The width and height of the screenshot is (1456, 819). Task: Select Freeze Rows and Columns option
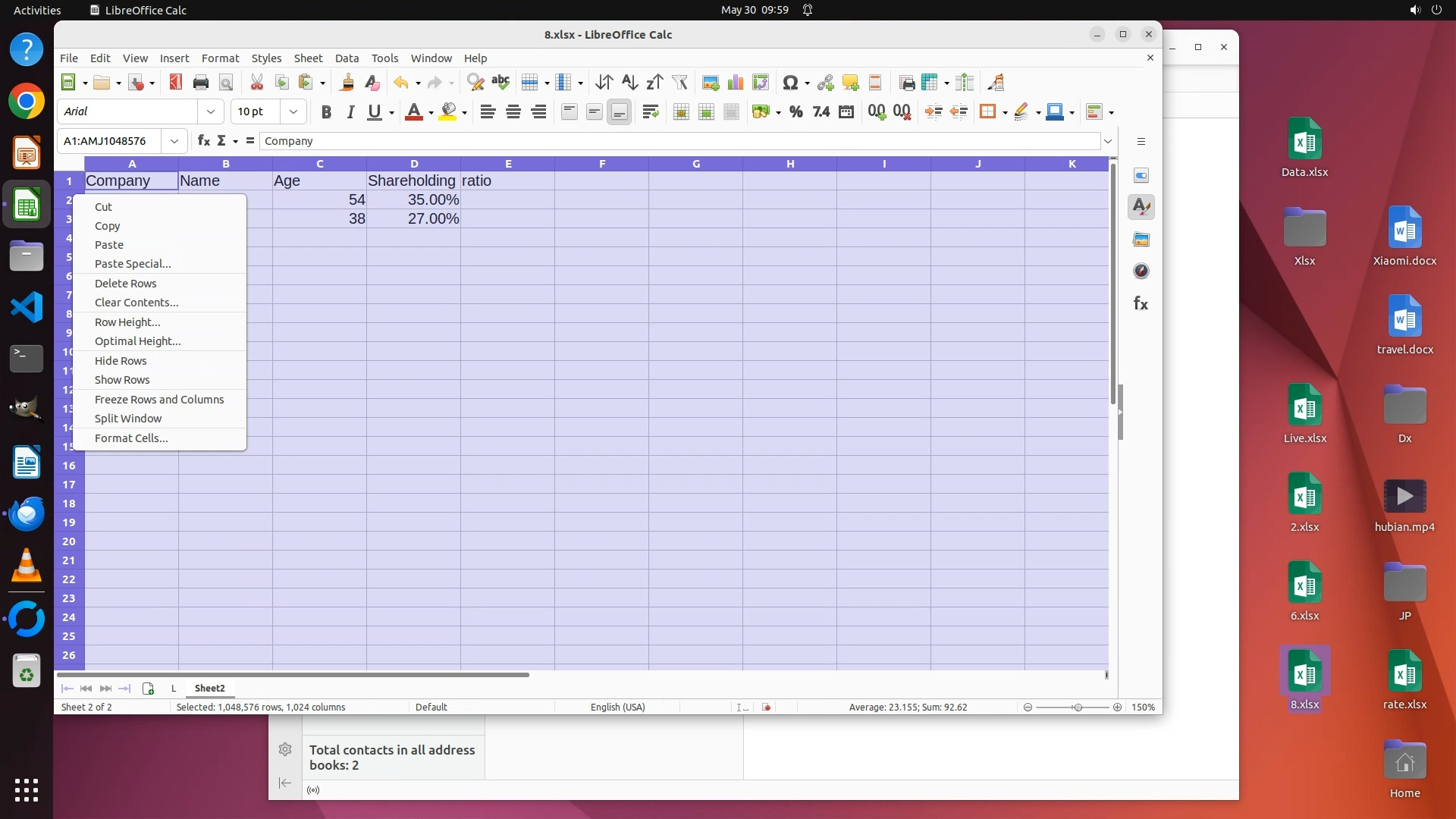[159, 400]
